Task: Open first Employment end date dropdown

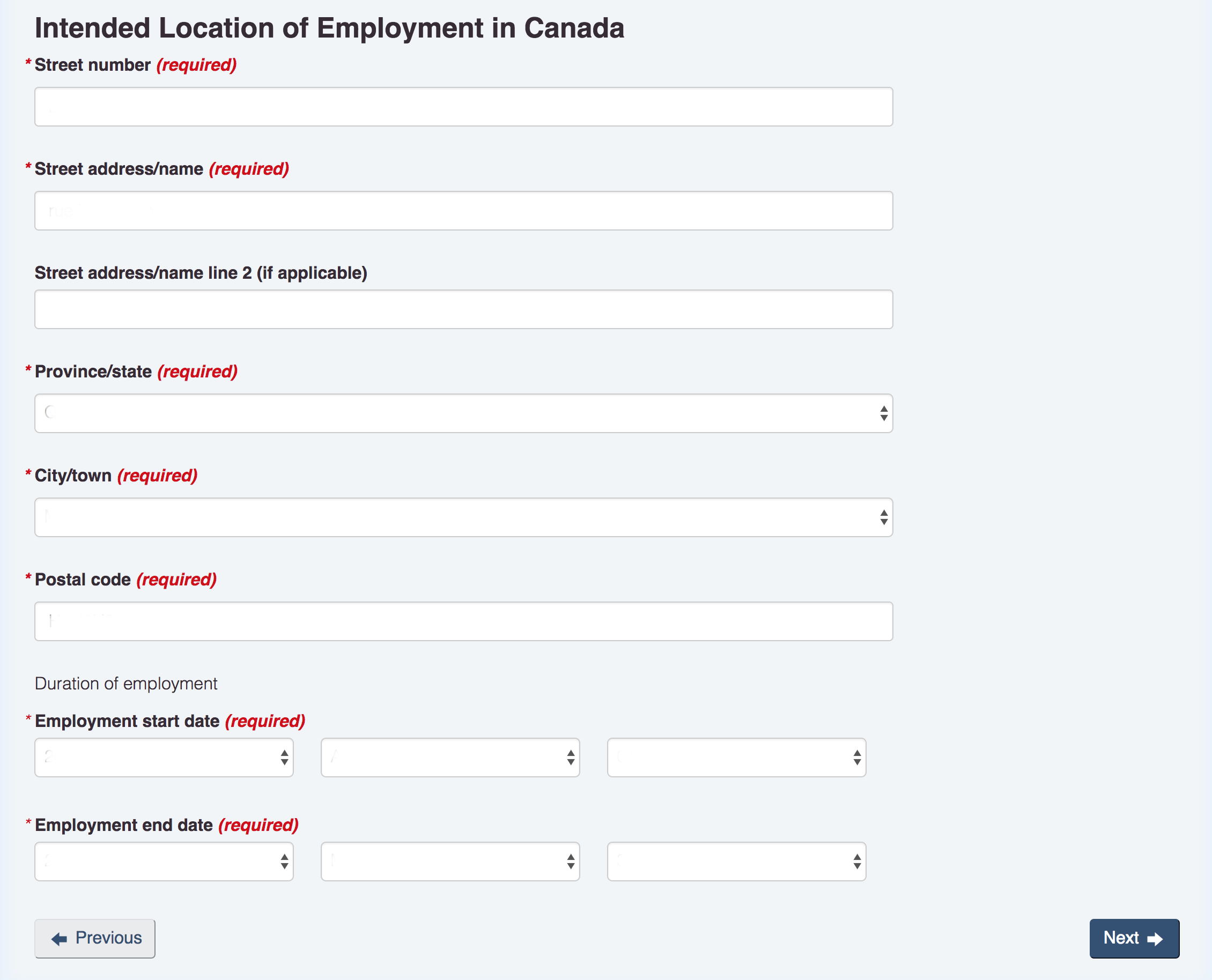Action: 164,862
